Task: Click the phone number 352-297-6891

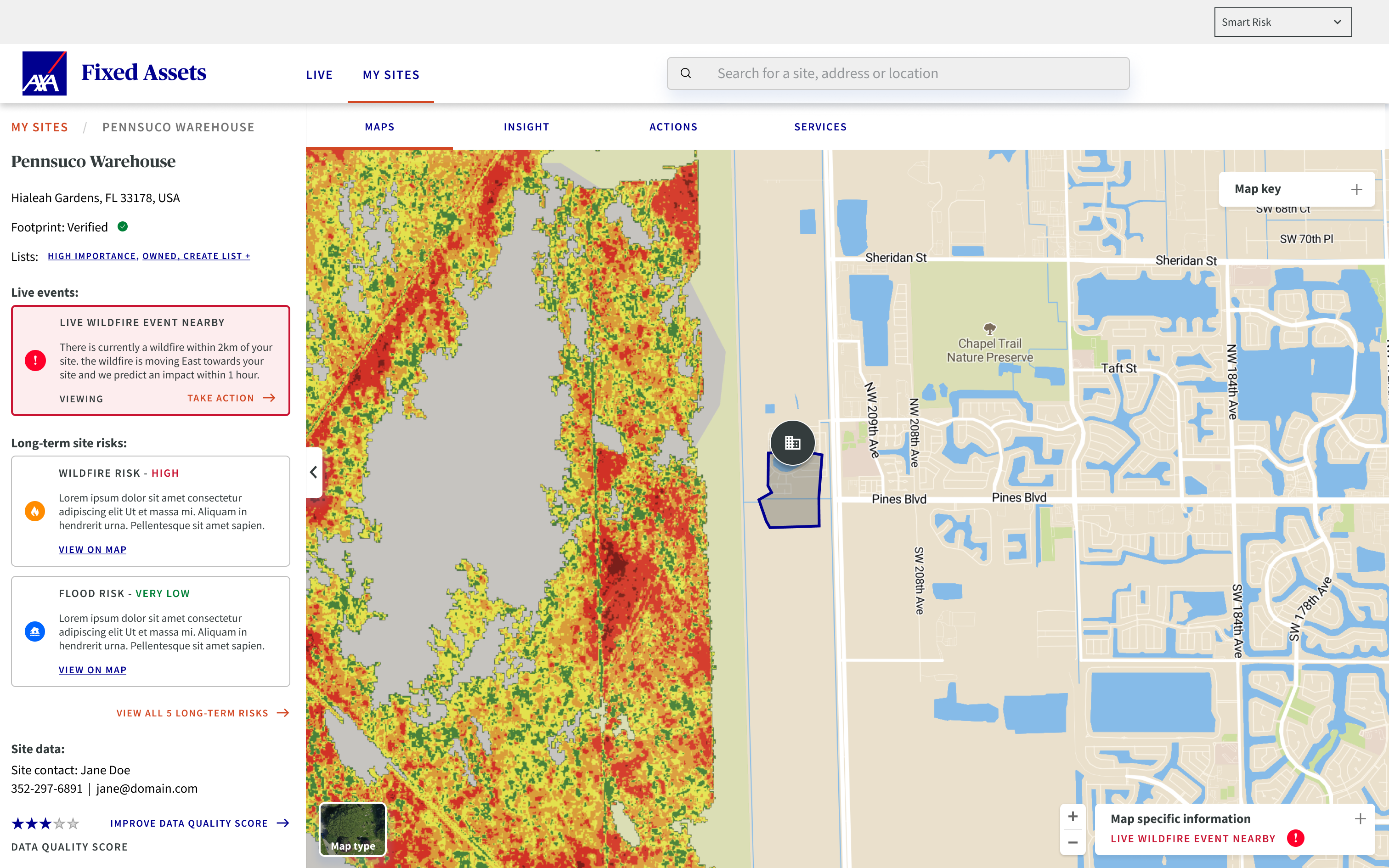Action: 47,789
